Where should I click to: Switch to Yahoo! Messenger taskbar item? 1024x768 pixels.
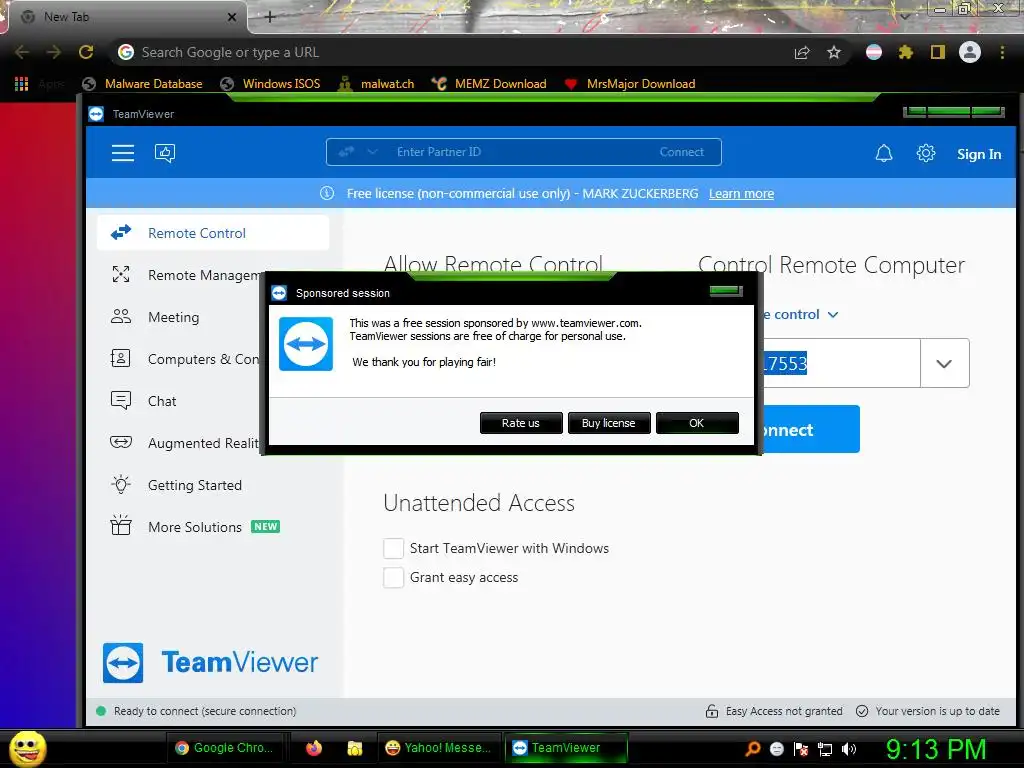439,748
